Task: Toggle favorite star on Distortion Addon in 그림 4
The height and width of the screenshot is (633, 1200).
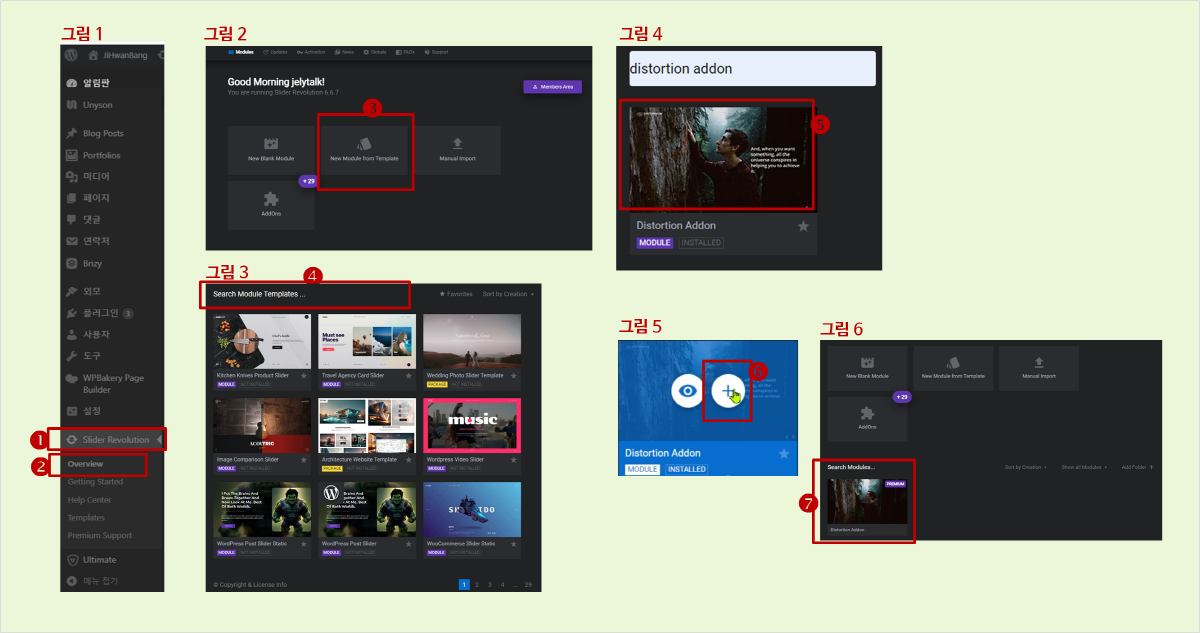Action: 803,227
